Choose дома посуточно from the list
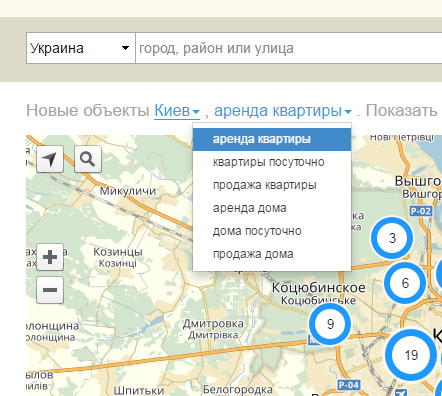Screen dimensions: 442x396 pos(272,231)
